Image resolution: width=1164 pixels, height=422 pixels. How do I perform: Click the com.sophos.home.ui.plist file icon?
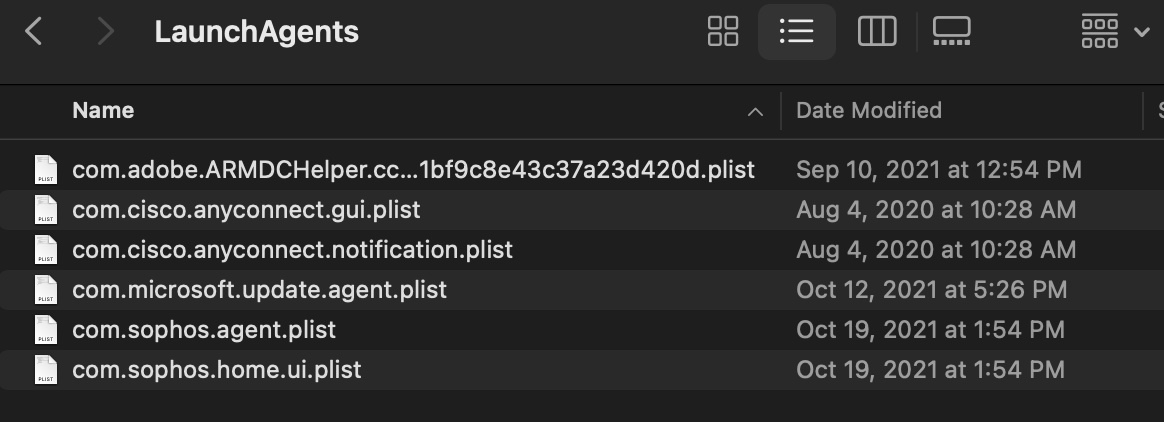pos(45,370)
